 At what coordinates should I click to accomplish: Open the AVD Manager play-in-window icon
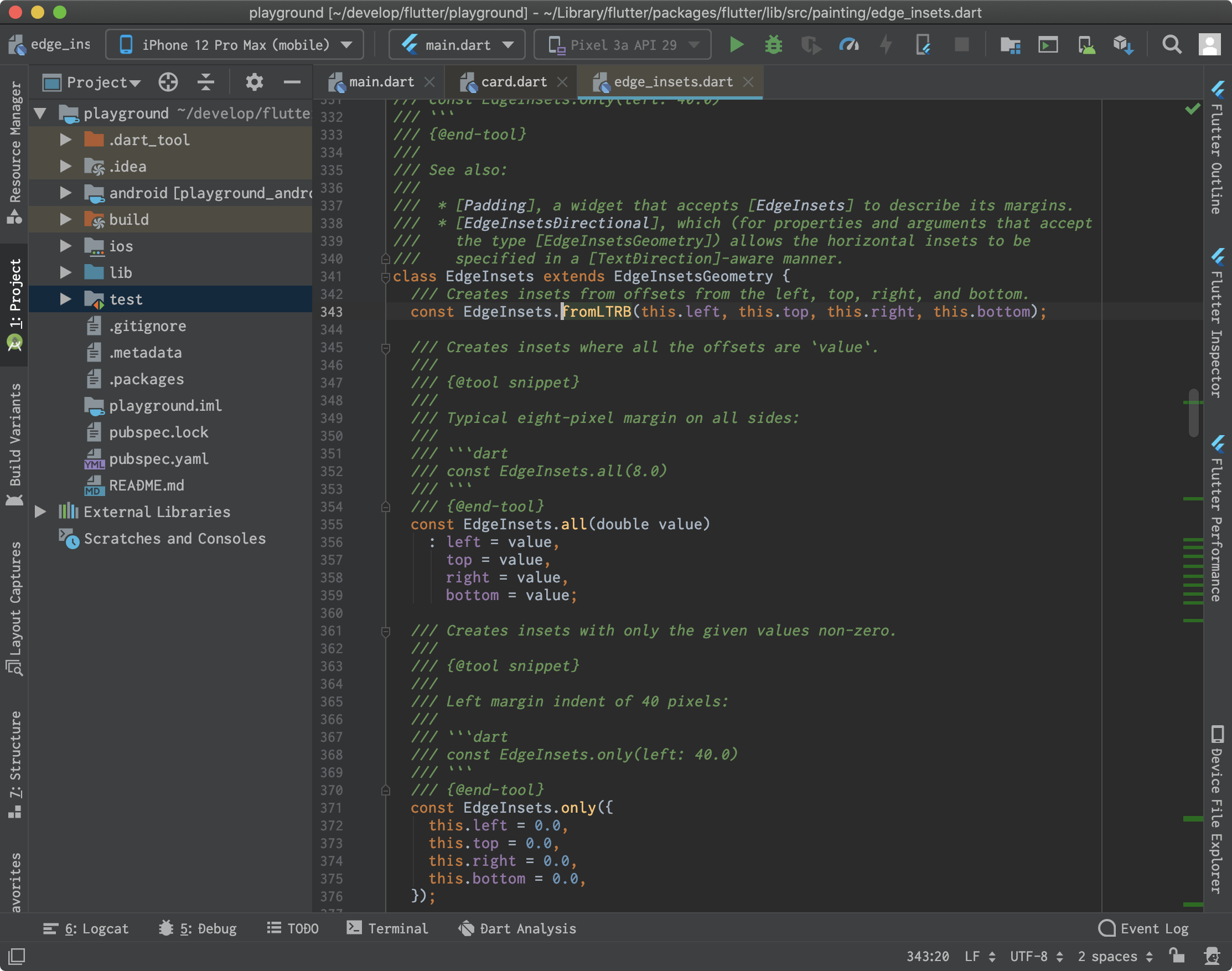click(1047, 44)
